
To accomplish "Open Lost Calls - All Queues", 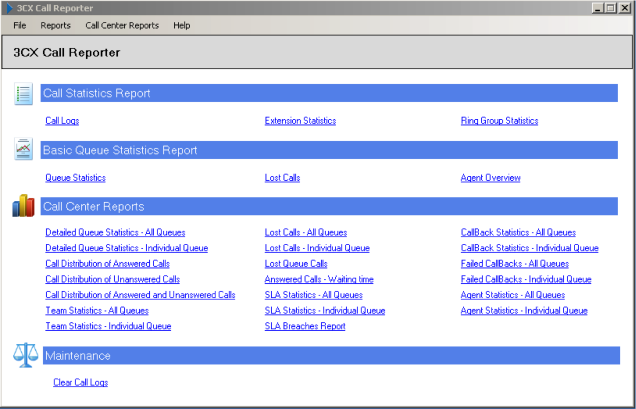I will pos(306,232).
